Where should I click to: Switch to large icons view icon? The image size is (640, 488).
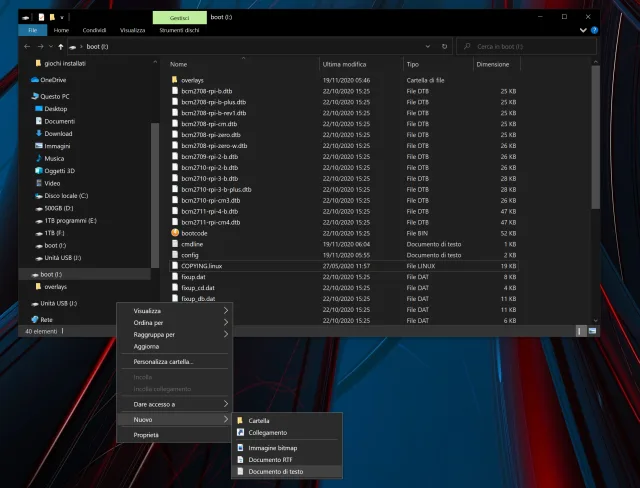592,331
